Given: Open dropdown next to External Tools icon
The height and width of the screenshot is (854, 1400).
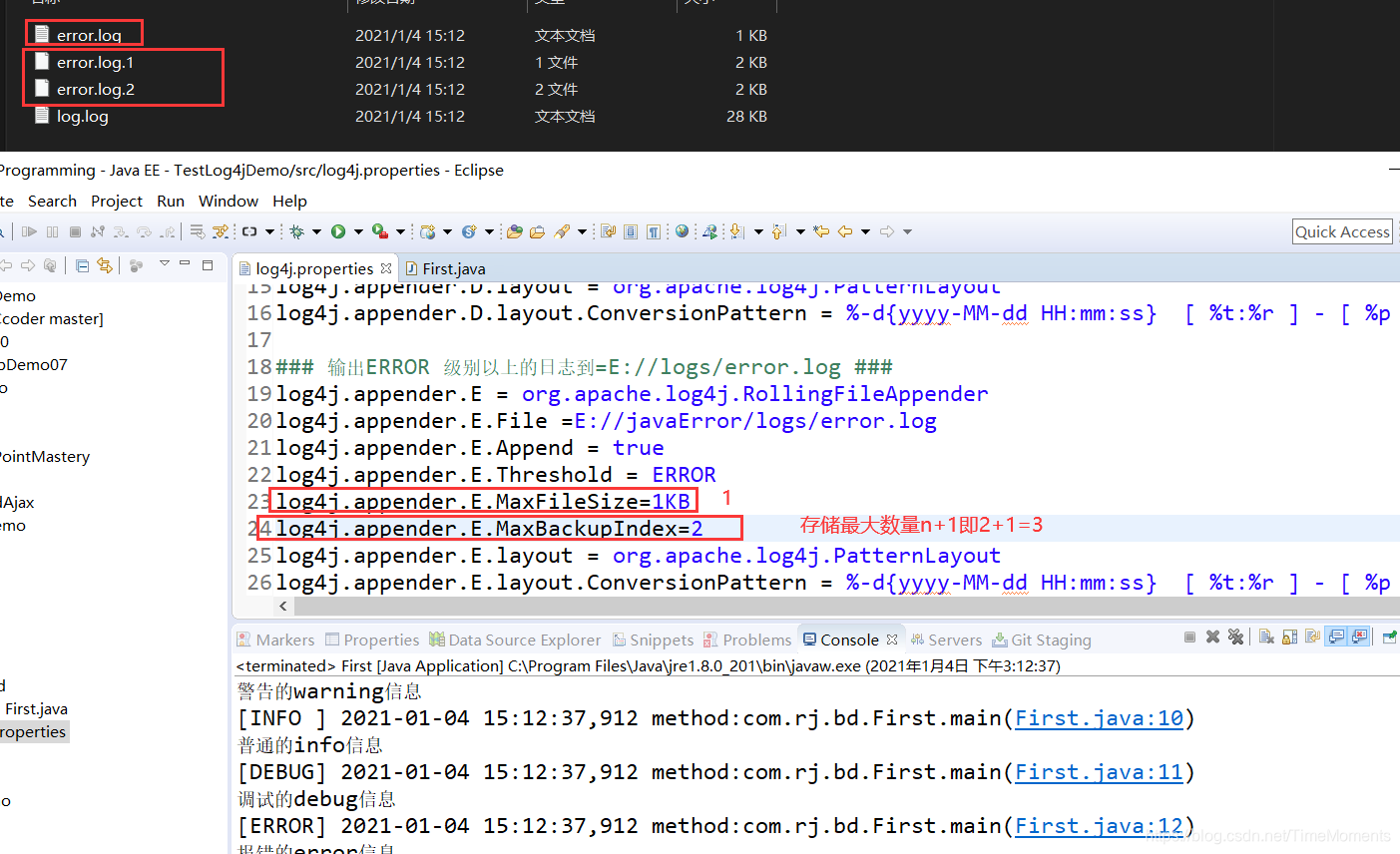Looking at the screenshot, I should pyautogui.click(x=401, y=231).
